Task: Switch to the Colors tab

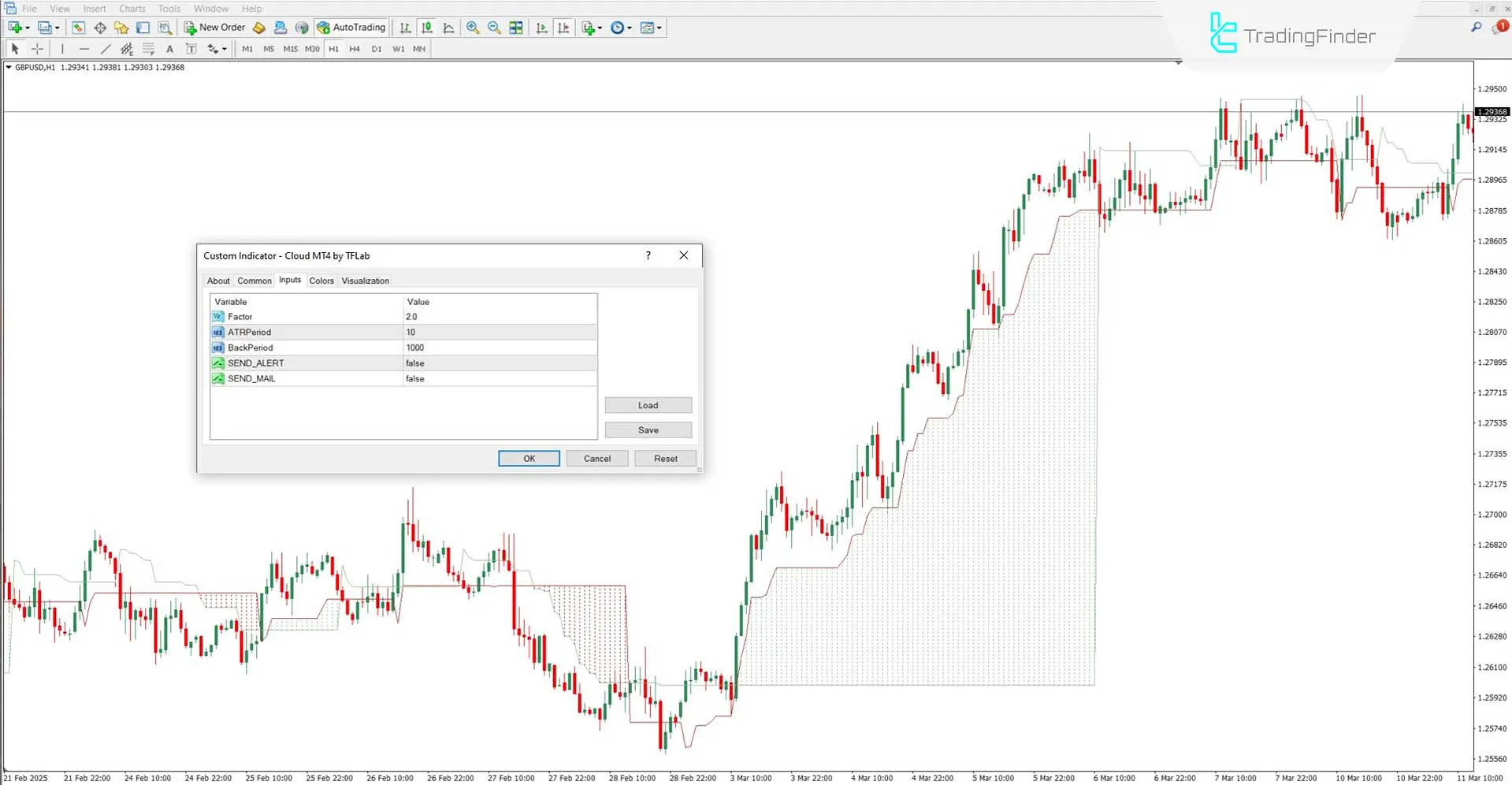Action: pos(321,281)
